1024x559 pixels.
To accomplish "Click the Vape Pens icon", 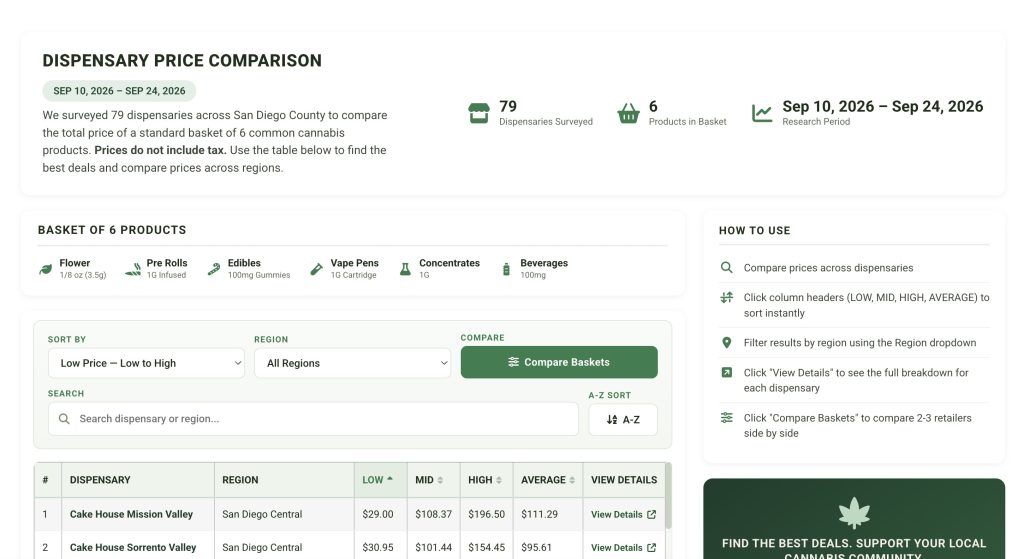I will point(316,269).
